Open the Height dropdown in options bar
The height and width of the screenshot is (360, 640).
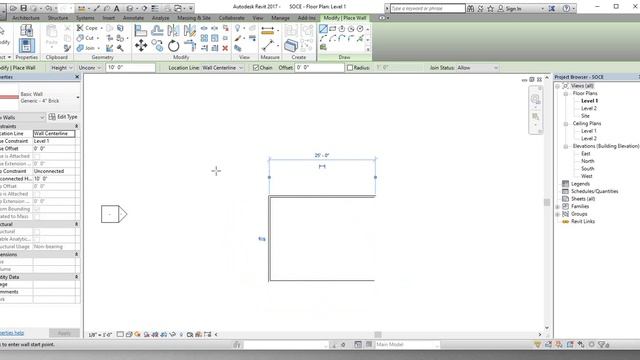[62, 68]
